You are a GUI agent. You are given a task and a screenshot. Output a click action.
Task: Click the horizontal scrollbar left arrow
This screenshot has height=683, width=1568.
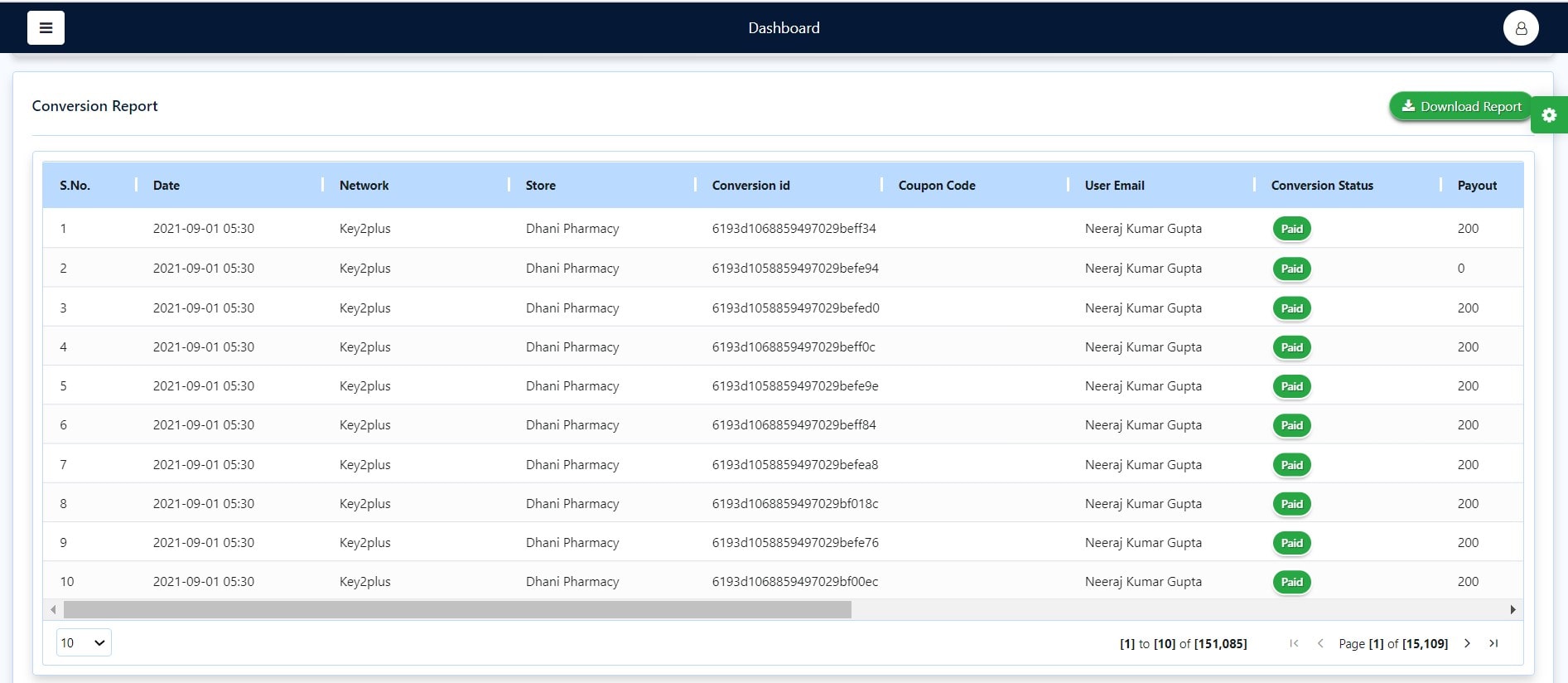(x=54, y=609)
